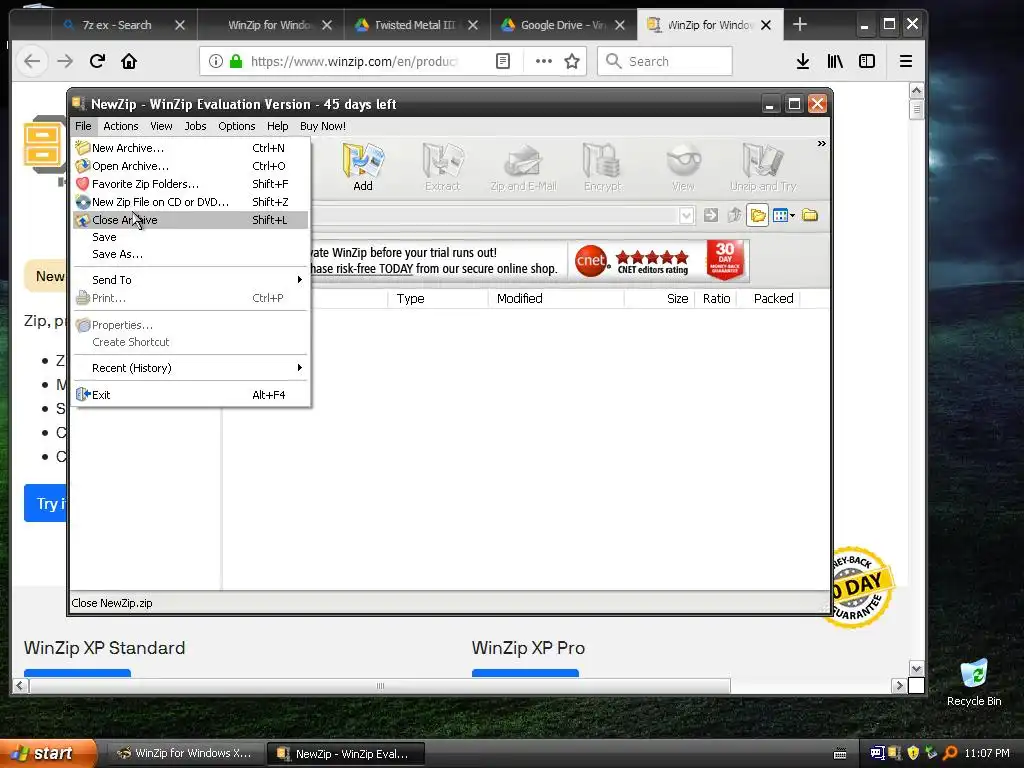Close the Google Drive browser tab
1024x768 pixels.
click(620, 25)
